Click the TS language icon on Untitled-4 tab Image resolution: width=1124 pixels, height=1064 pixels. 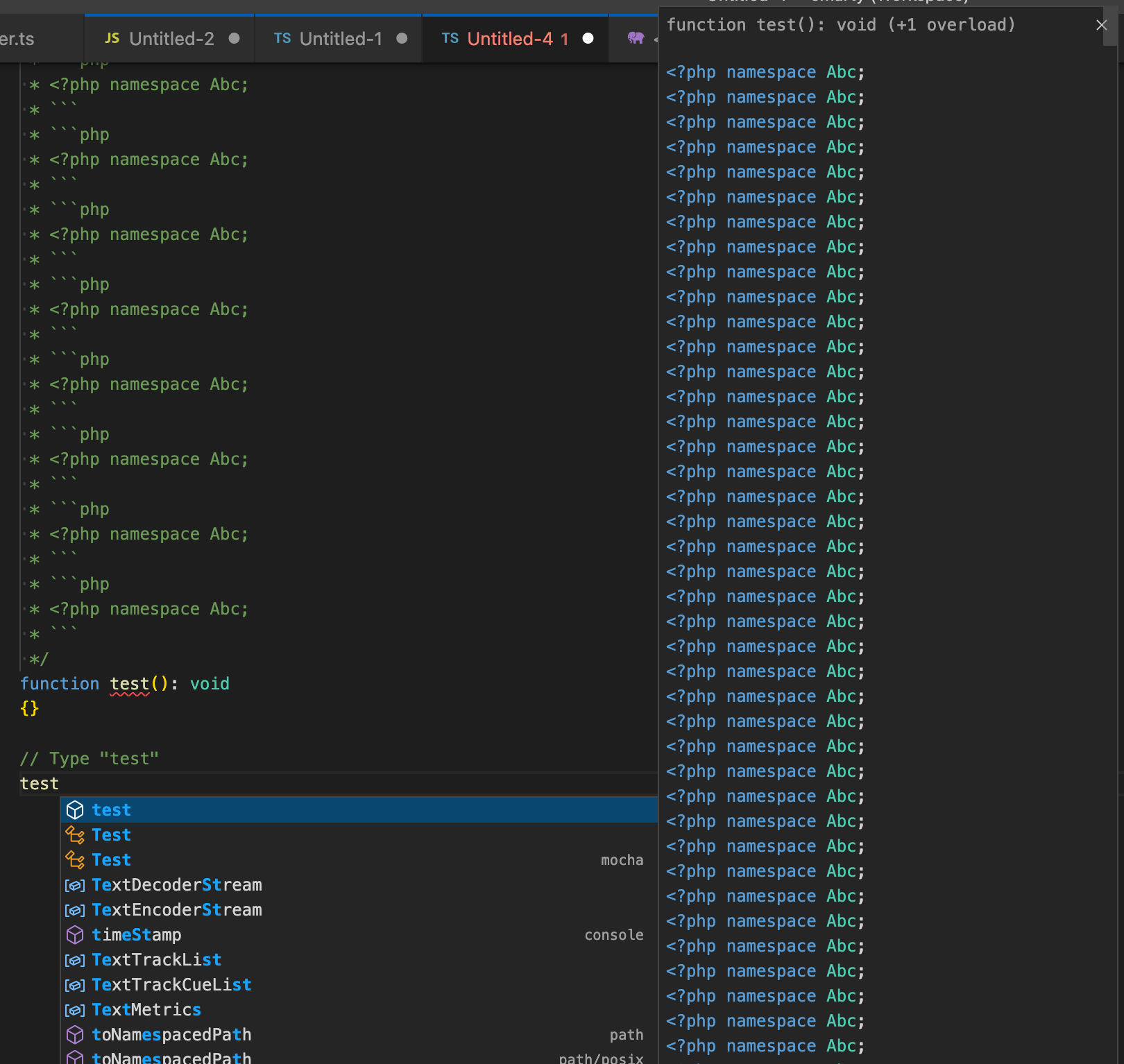[450, 38]
